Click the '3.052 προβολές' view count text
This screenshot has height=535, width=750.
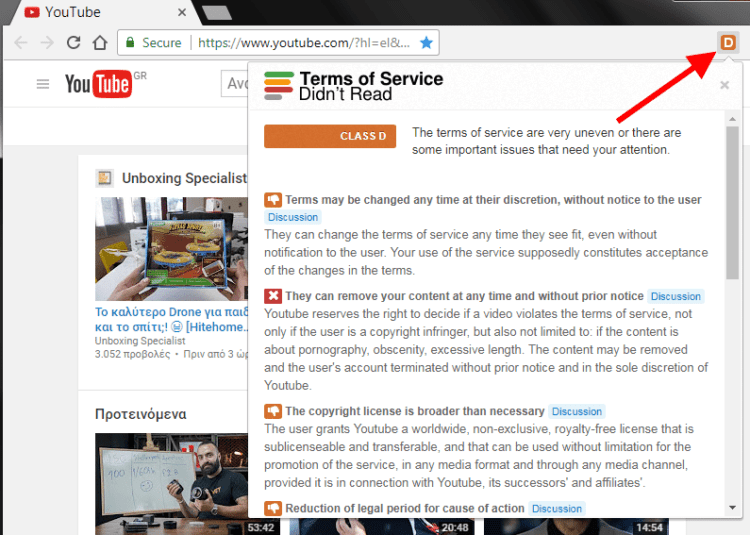[x=132, y=354]
